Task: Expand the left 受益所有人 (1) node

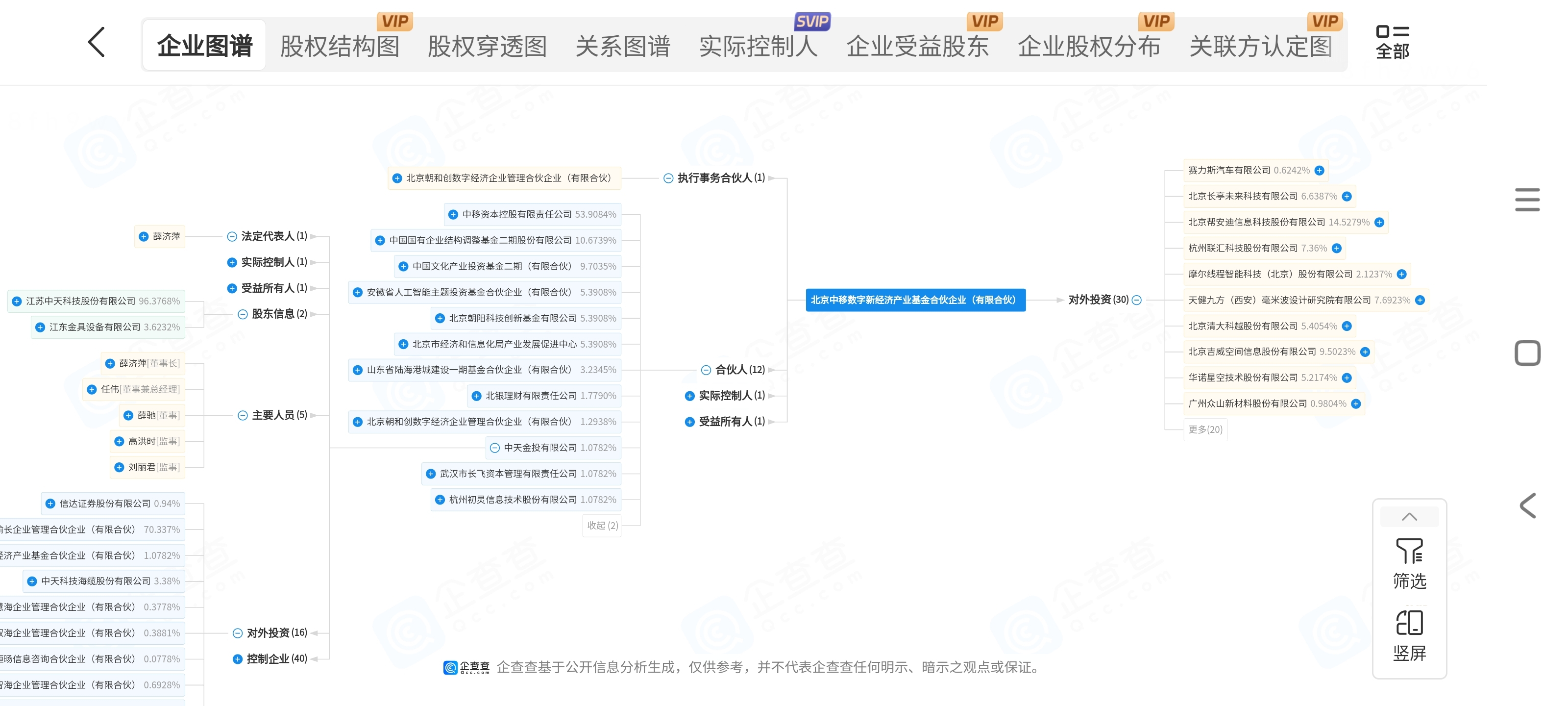Action: tap(232, 289)
